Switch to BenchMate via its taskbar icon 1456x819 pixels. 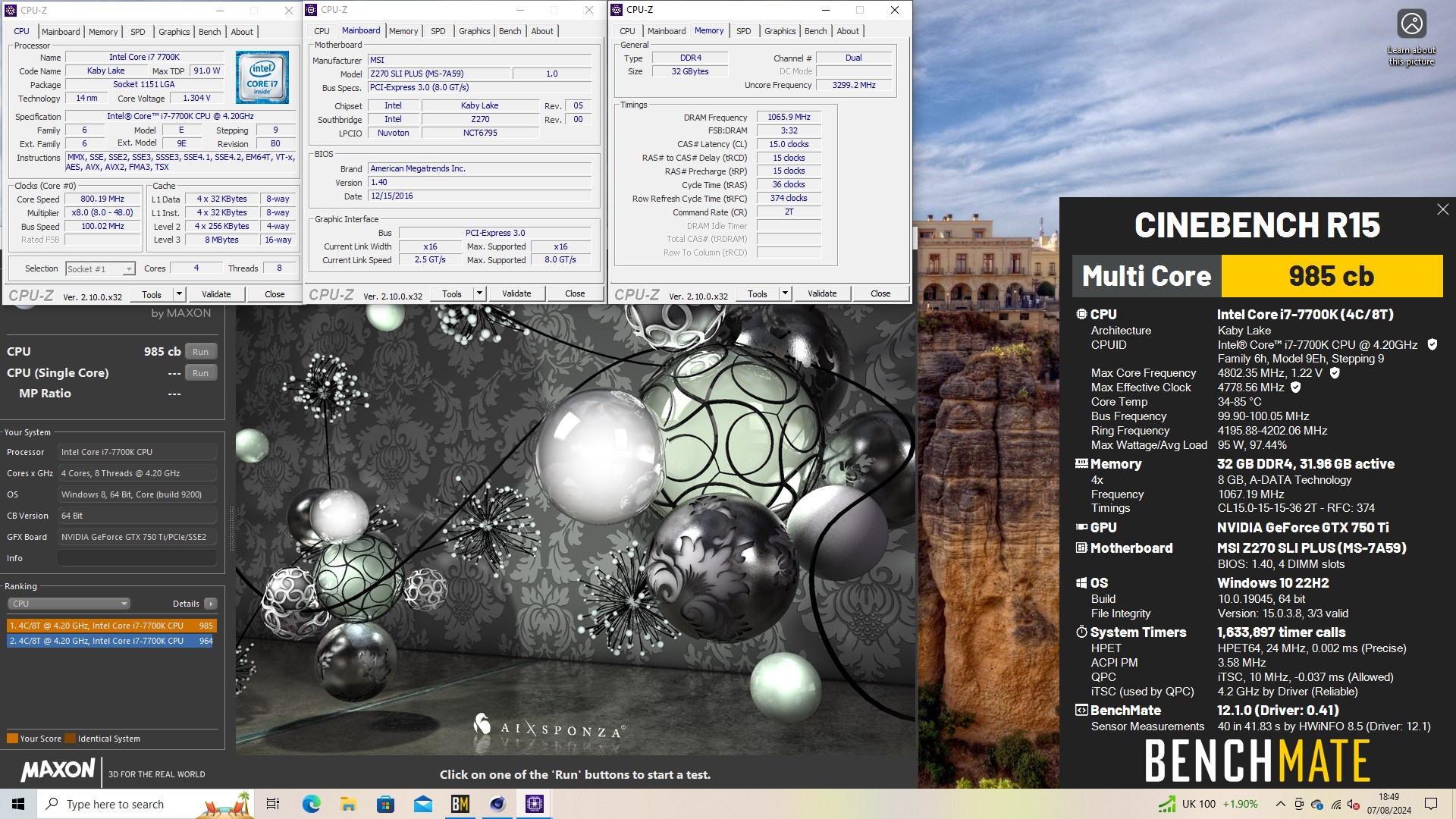click(460, 804)
